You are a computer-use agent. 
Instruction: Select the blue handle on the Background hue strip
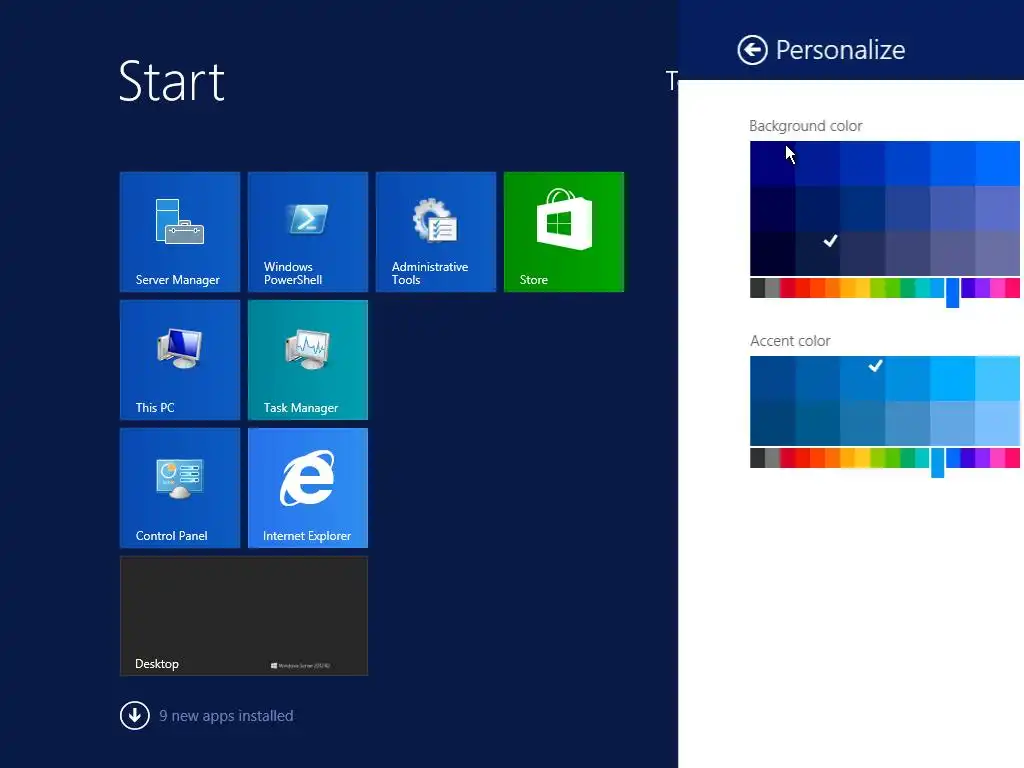[953, 293]
